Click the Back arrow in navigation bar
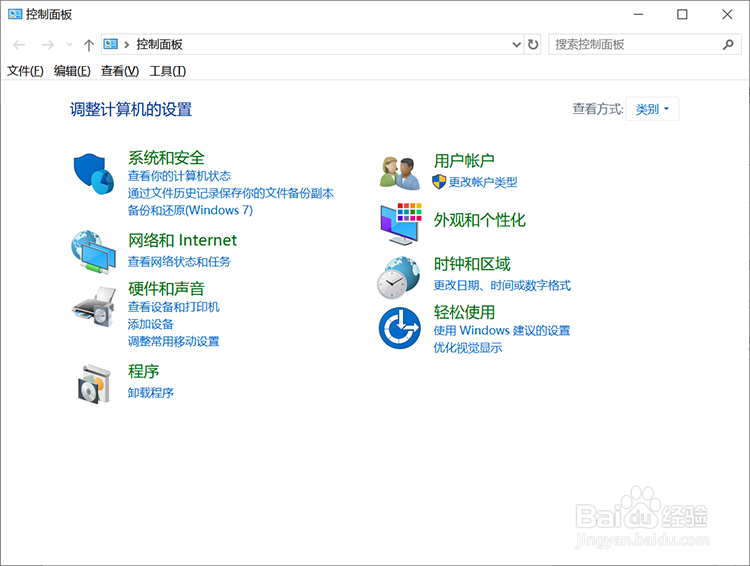750x566 pixels. [19, 45]
